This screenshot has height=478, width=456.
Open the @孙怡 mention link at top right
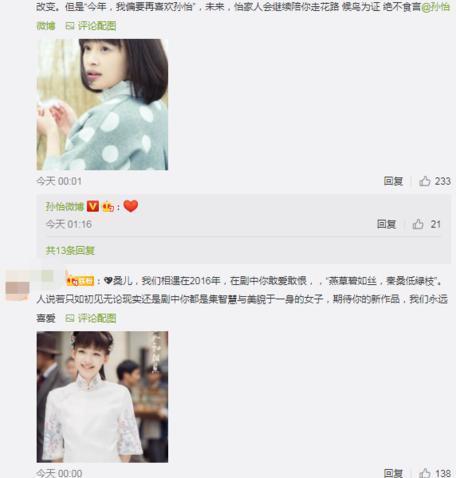tap(436, 7)
